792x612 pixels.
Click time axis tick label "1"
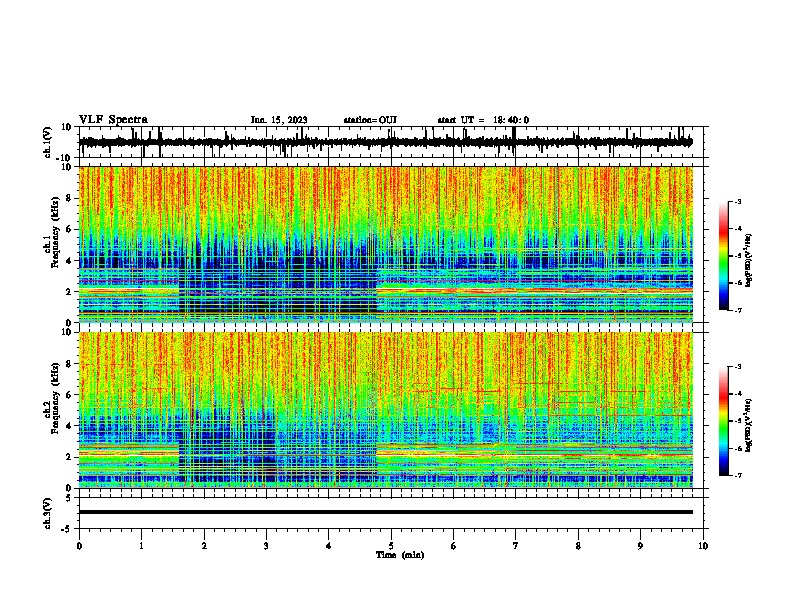tap(141, 546)
